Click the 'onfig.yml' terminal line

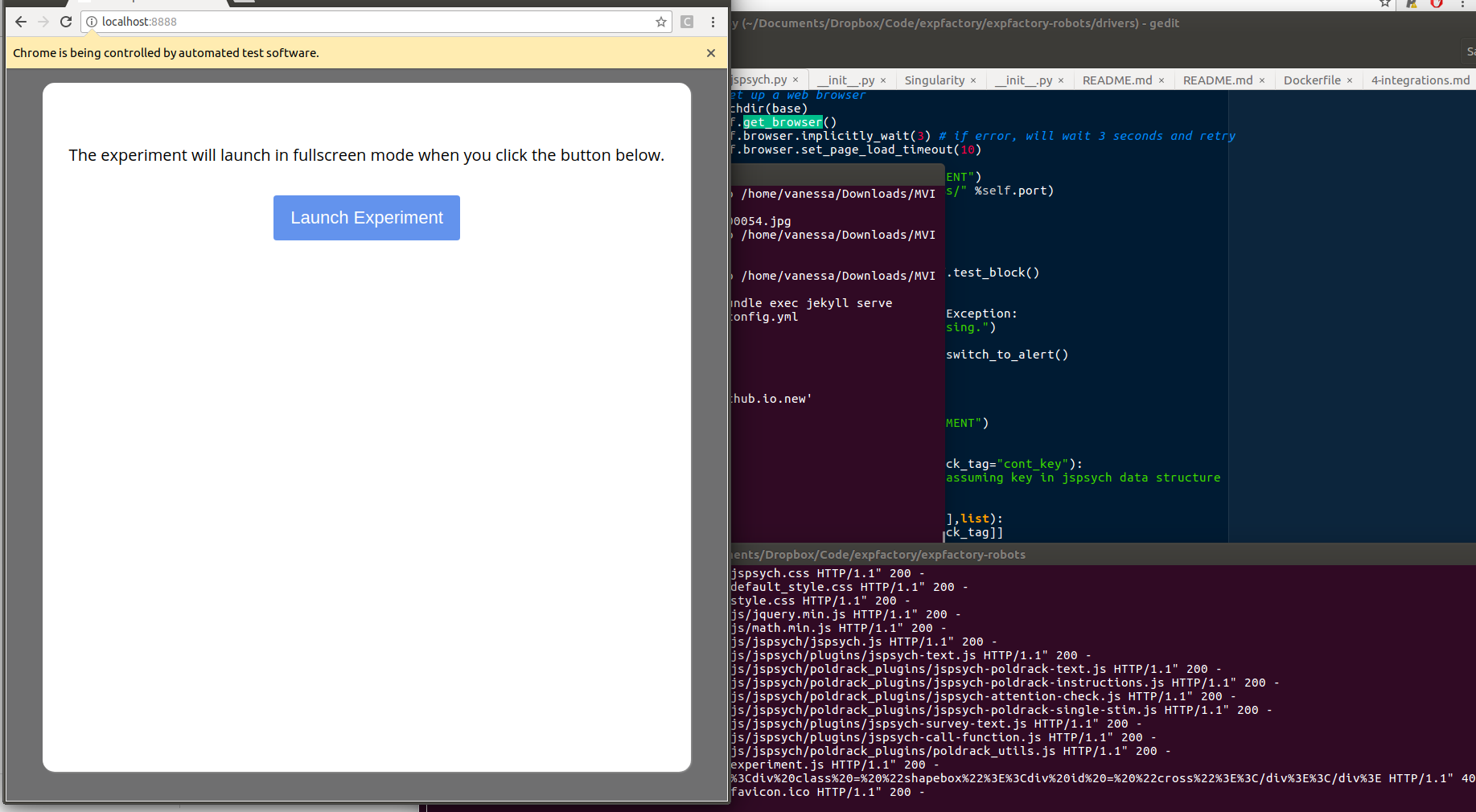(x=765, y=317)
